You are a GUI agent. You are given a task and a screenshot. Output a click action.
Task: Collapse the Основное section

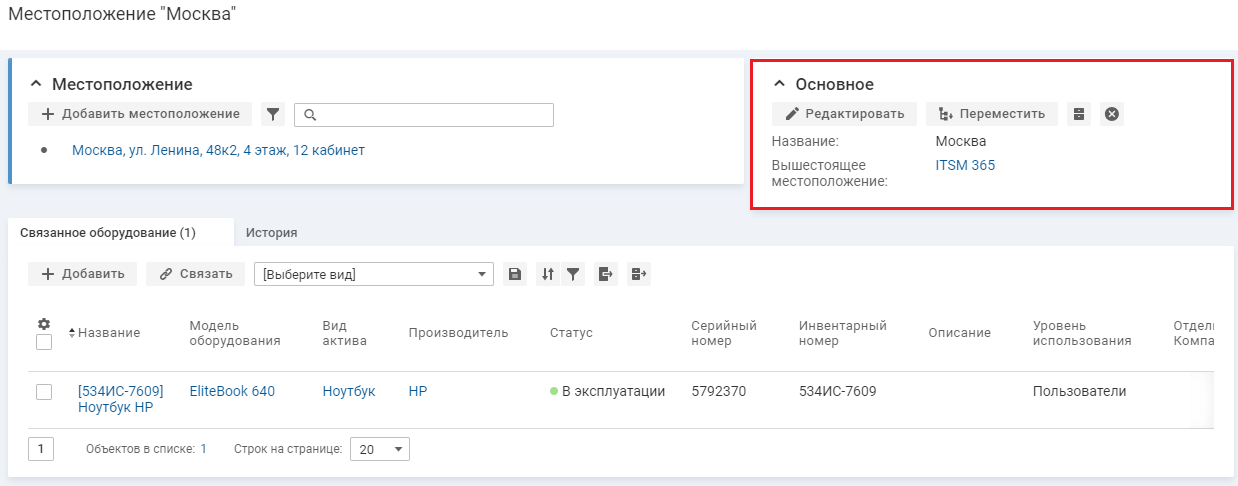click(780, 85)
